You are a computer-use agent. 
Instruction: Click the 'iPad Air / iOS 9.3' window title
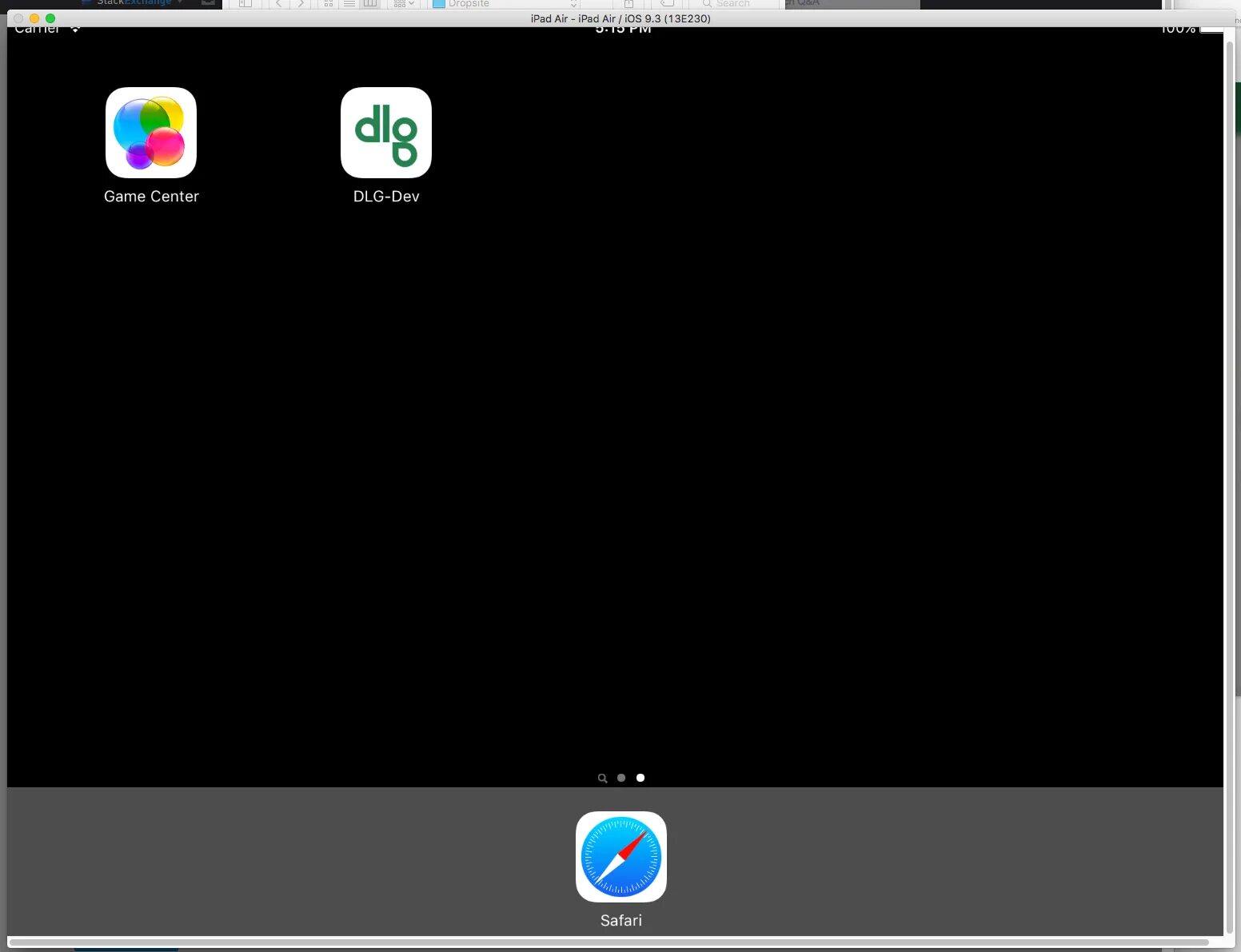[620, 18]
